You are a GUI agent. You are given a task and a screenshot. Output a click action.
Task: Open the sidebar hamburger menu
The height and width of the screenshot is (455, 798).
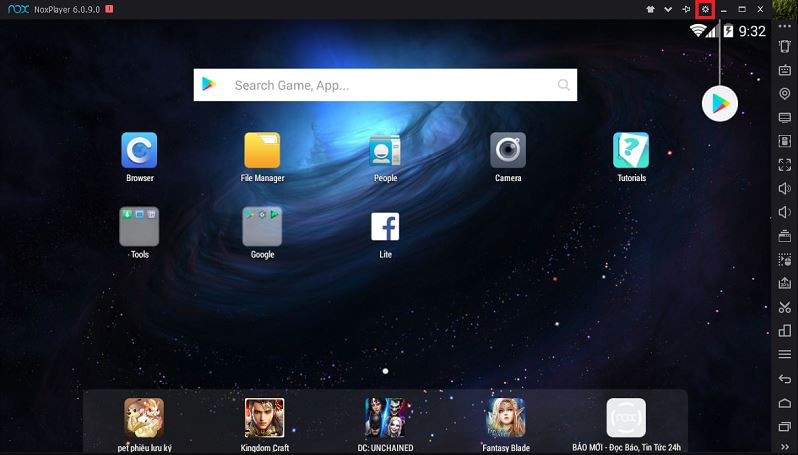pos(785,354)
